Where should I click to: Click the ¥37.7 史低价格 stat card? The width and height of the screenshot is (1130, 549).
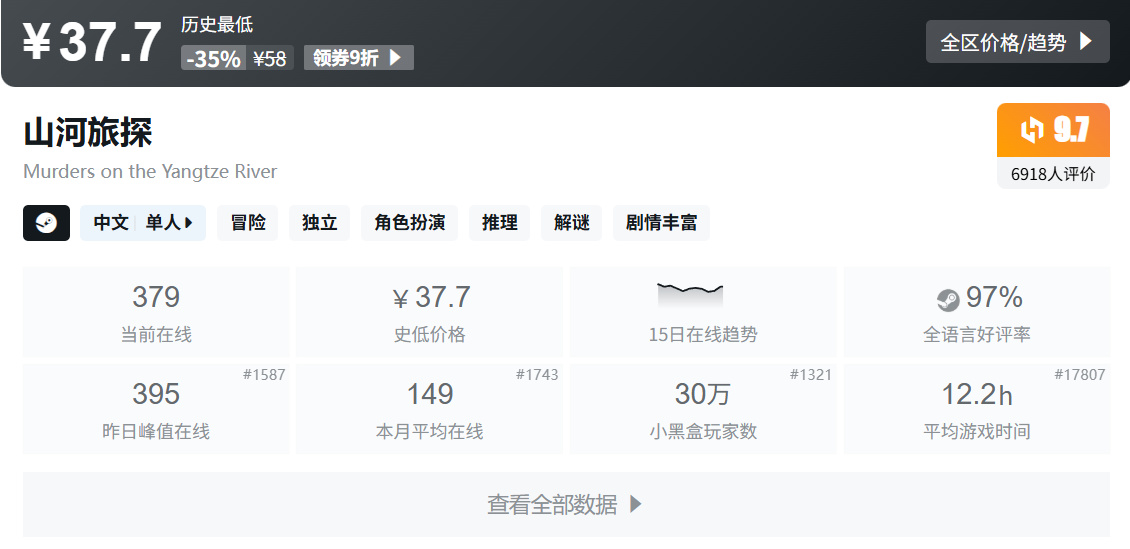[x=430, y=312]
